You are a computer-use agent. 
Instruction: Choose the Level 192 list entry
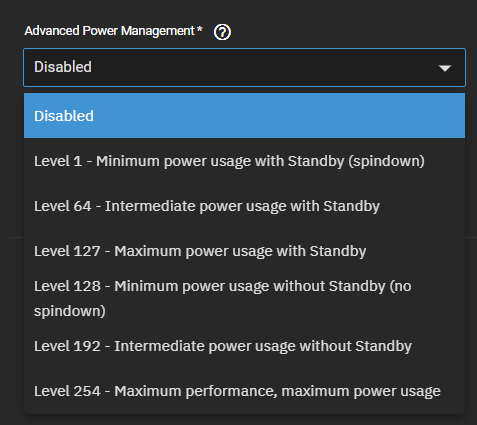point(244,346)
